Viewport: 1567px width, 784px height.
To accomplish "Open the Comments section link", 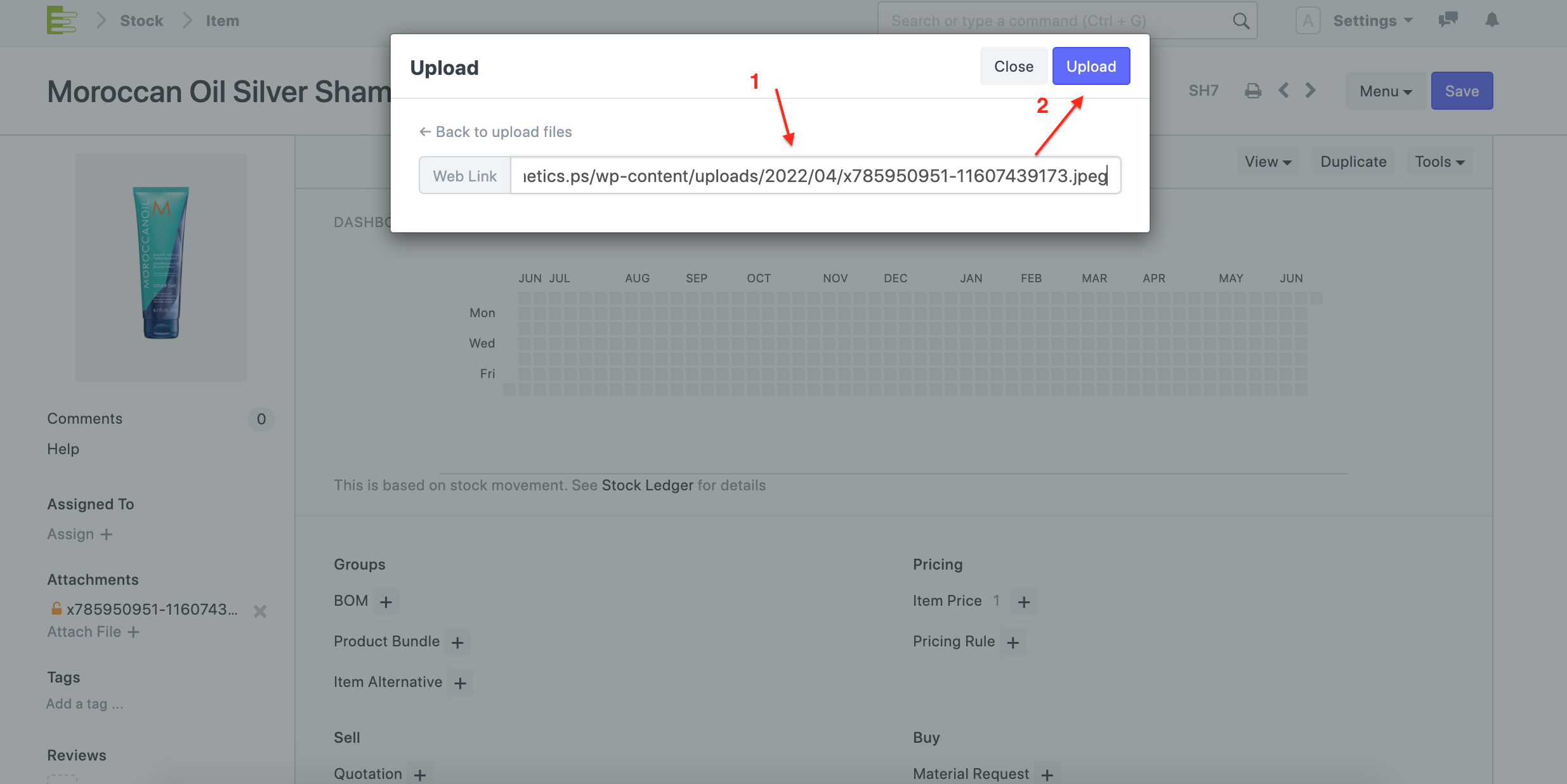I will click(84, 419).
